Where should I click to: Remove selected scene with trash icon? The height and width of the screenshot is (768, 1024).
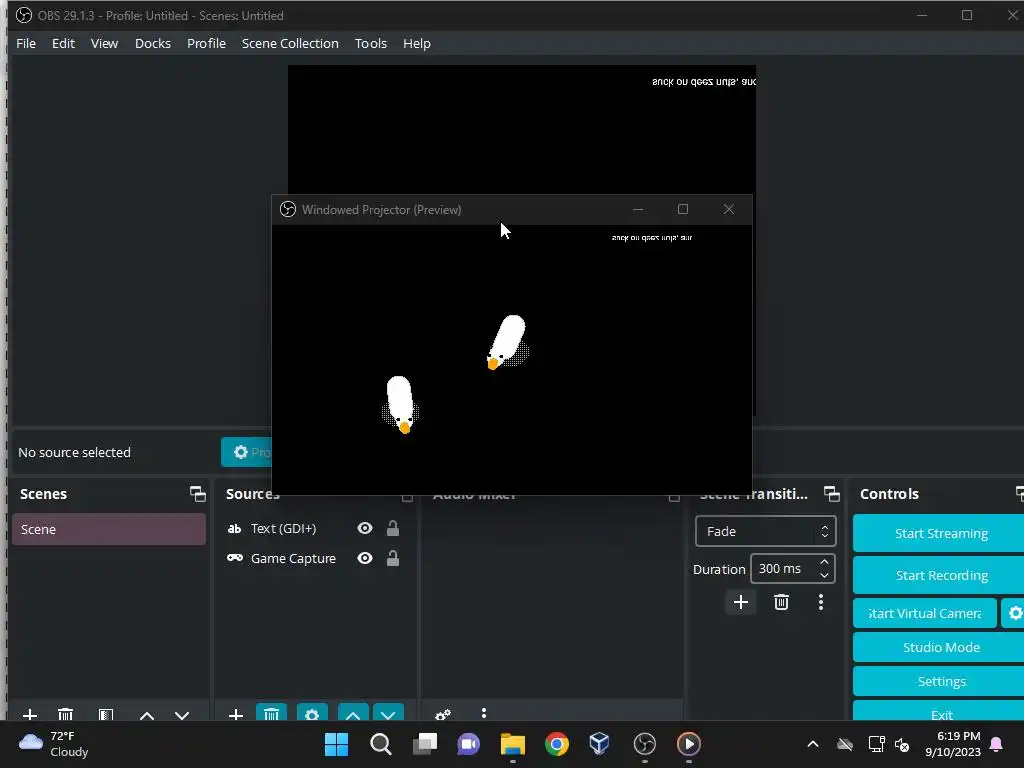click(x=65, y=714)
